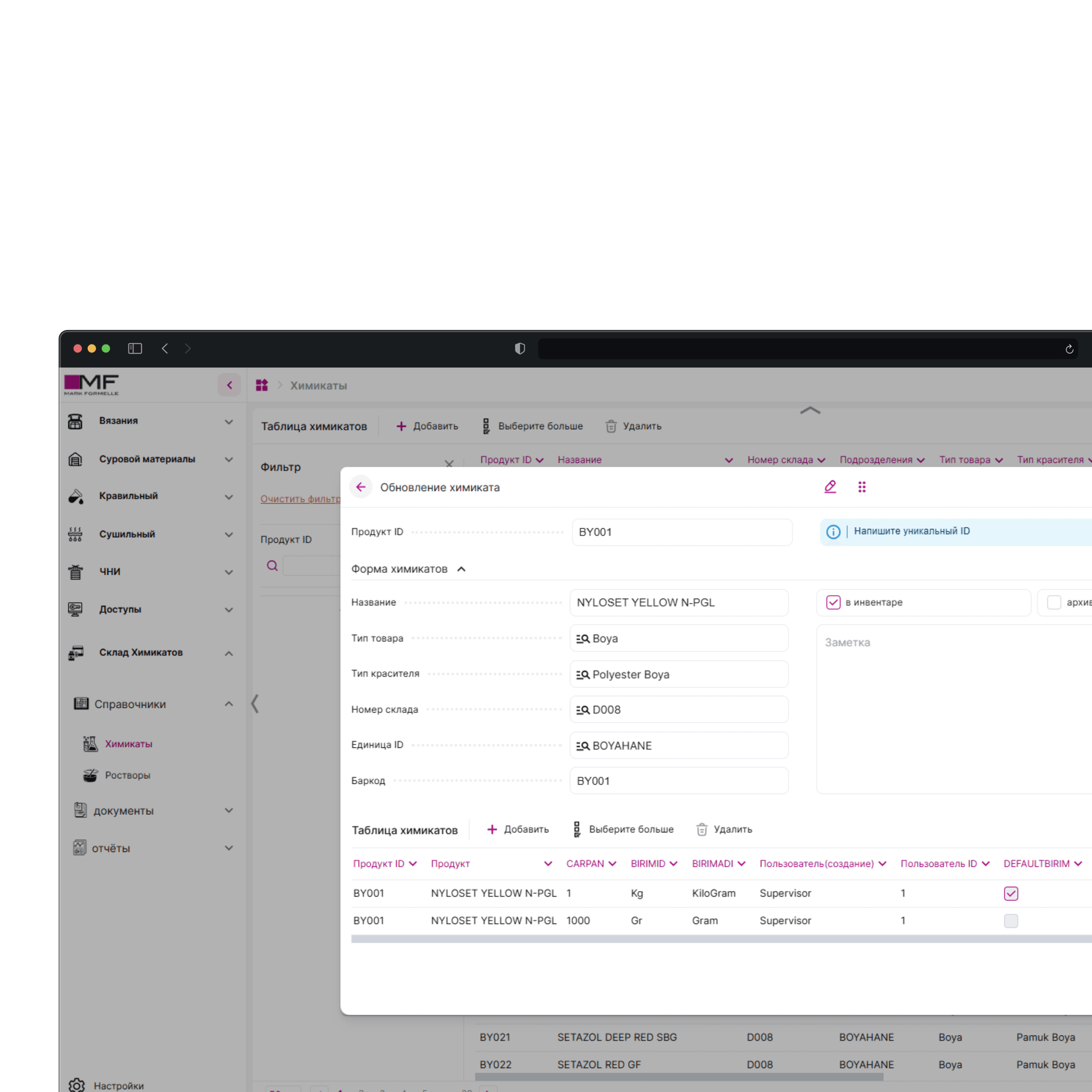
Task: Click the Сушильный dryer icon
Action: tap(75, 534)
